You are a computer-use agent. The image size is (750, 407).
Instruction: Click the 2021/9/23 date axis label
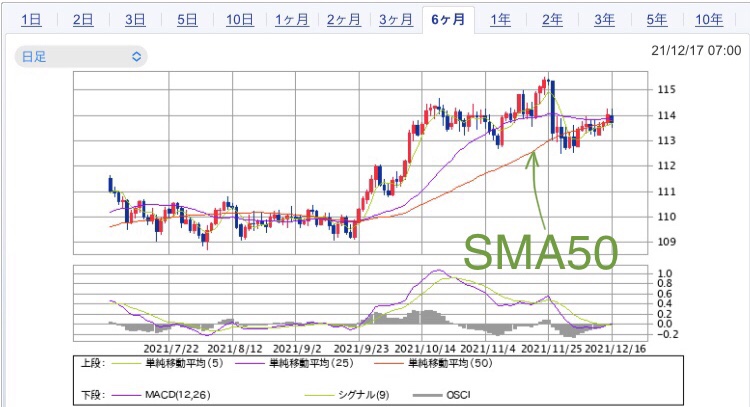click(x=361, y=349)
